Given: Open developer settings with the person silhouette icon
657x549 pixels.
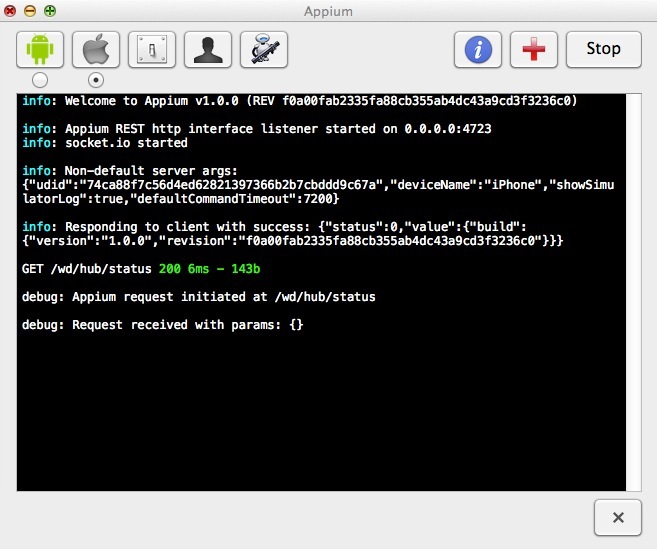Looking at the screenshot, I should point(208,49).
